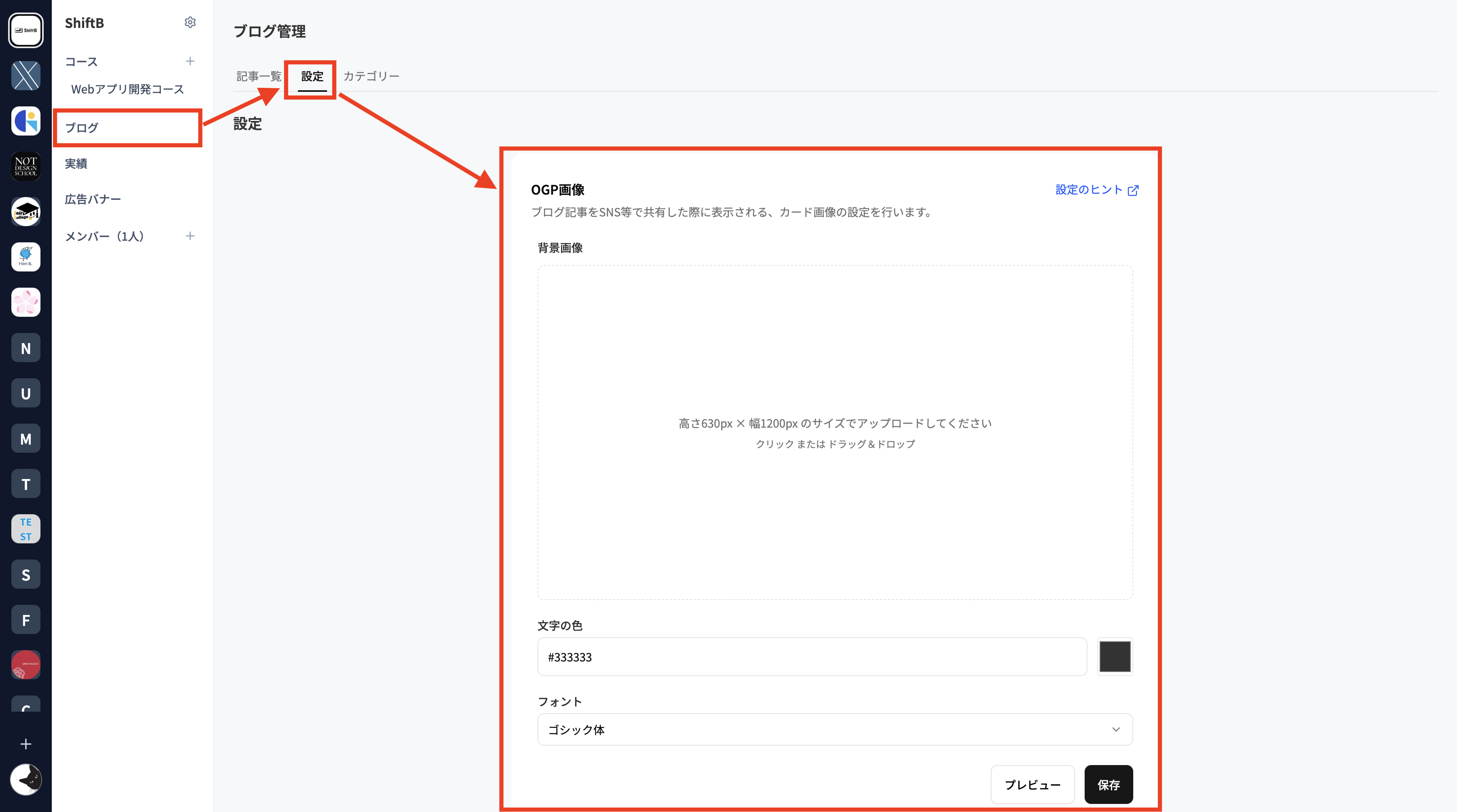This screenshot has height=812, width=1457.
Task: Switch to the カテゴリー tab
Action: [x=371, y=76]
